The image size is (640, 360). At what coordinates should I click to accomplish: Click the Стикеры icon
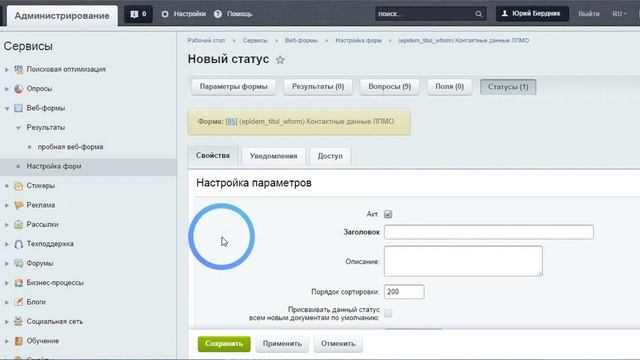tap(18, 186)
